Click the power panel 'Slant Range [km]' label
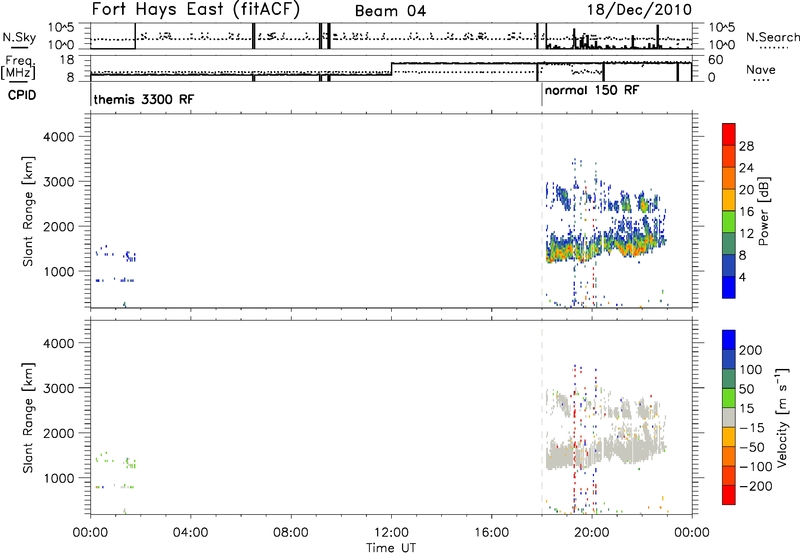Viewport: 800px width, 554px height. coord(28,211)
